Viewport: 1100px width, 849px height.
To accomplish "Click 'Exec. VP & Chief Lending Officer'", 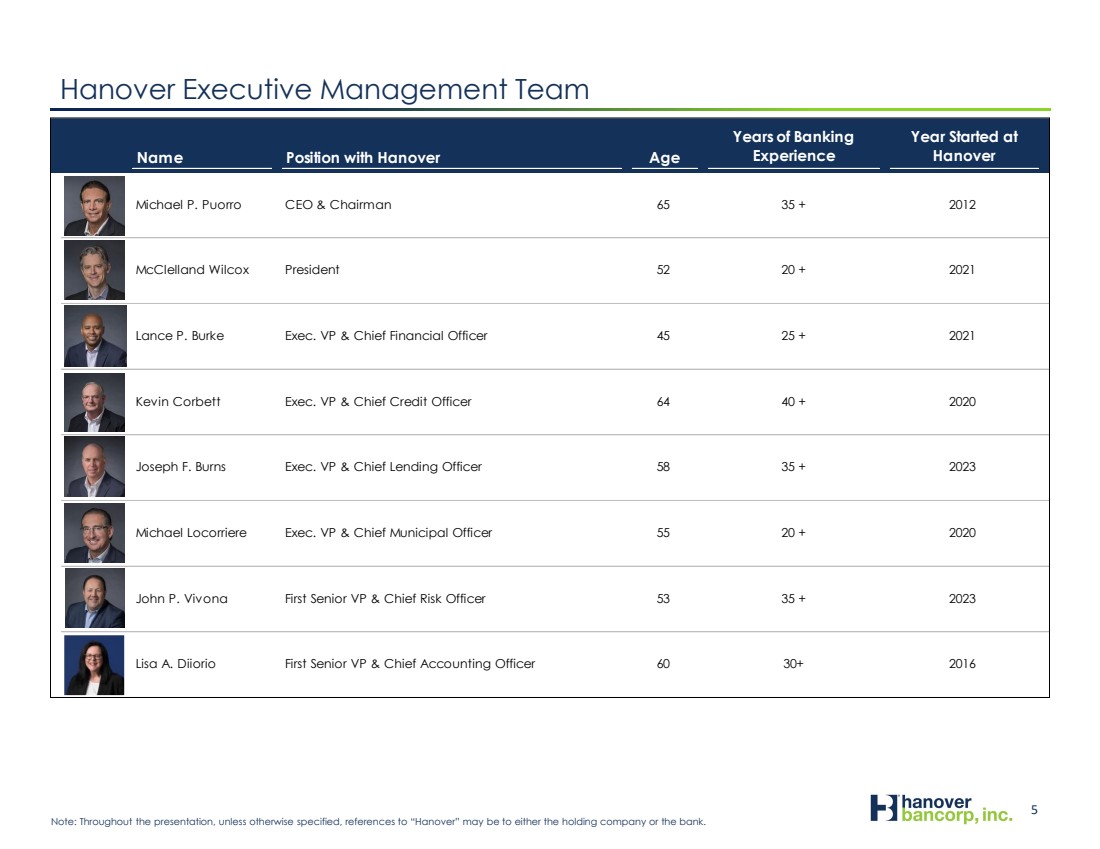I will click(383, 467).
